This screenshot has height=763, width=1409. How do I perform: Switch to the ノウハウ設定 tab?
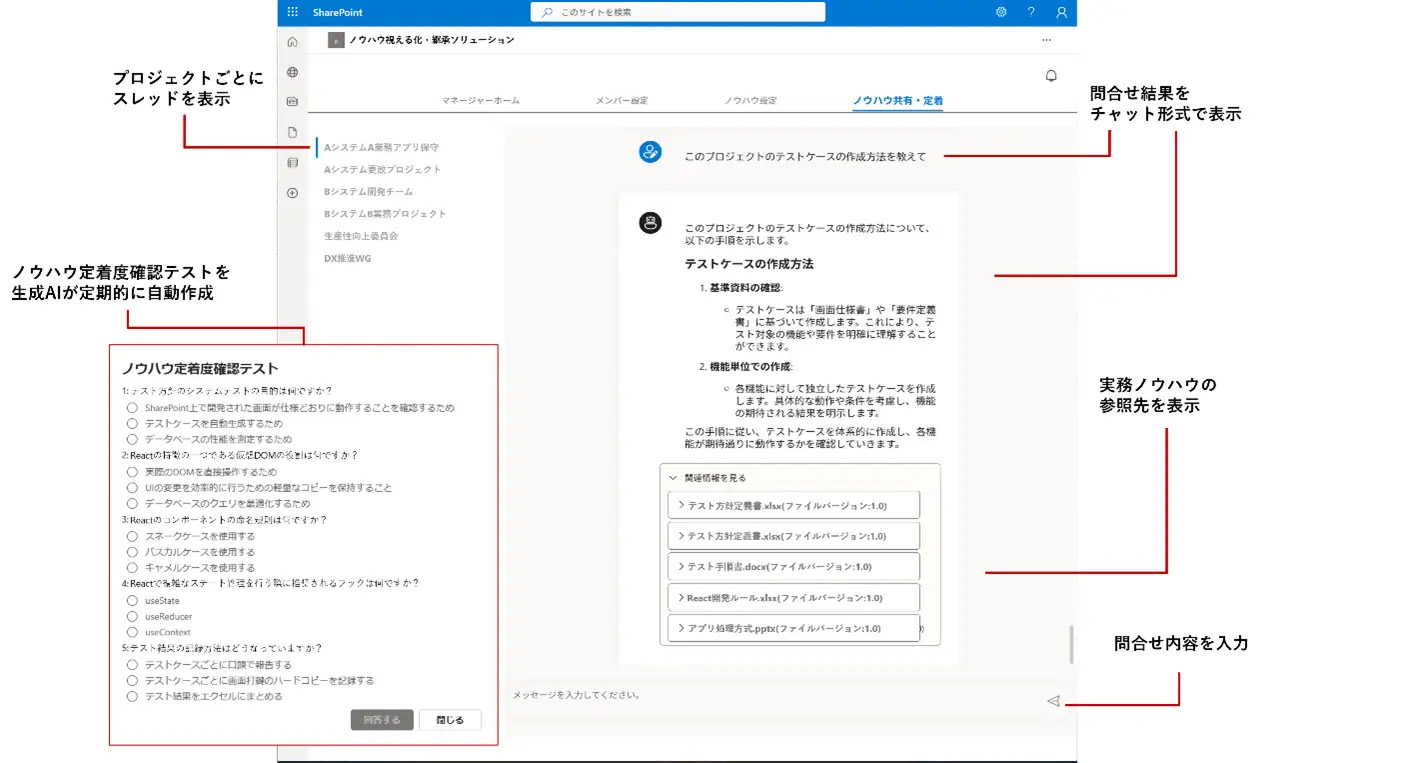click(x=751, y=101)
